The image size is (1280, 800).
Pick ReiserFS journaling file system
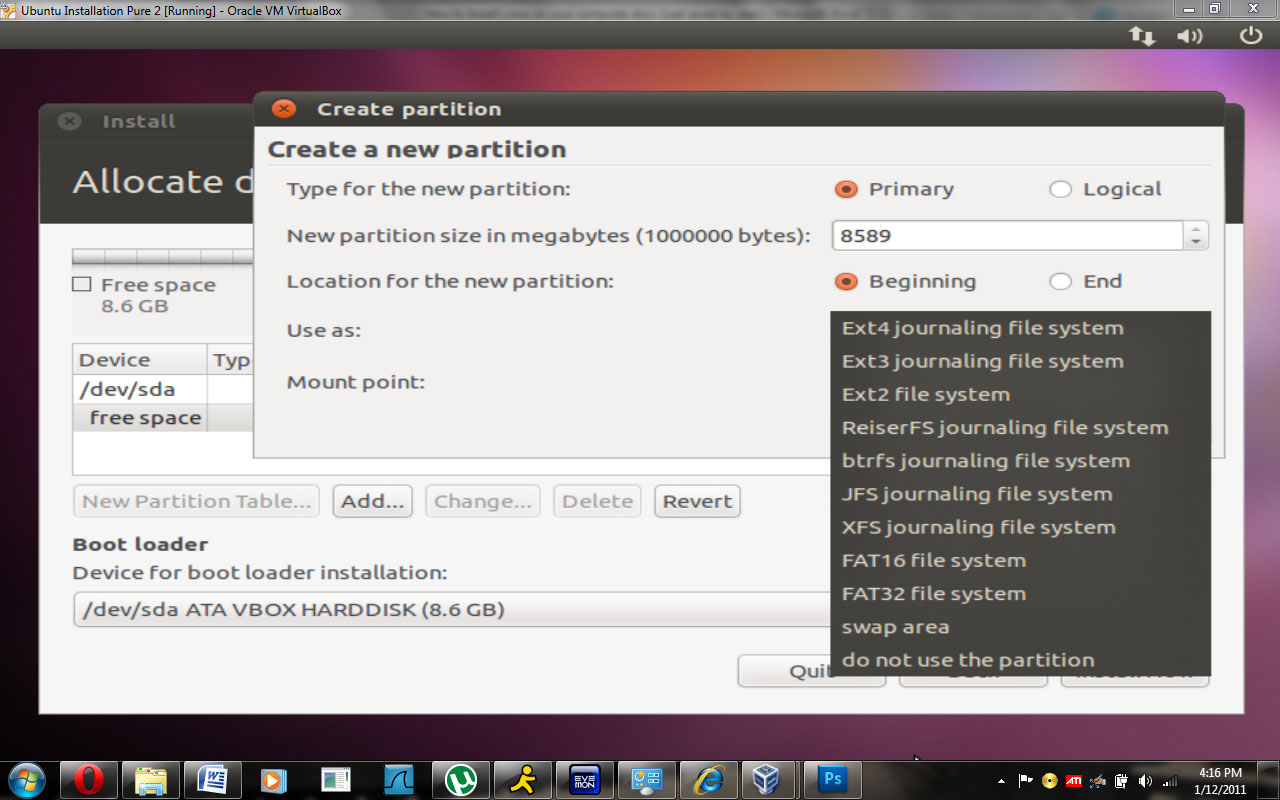click(1020, 427)
